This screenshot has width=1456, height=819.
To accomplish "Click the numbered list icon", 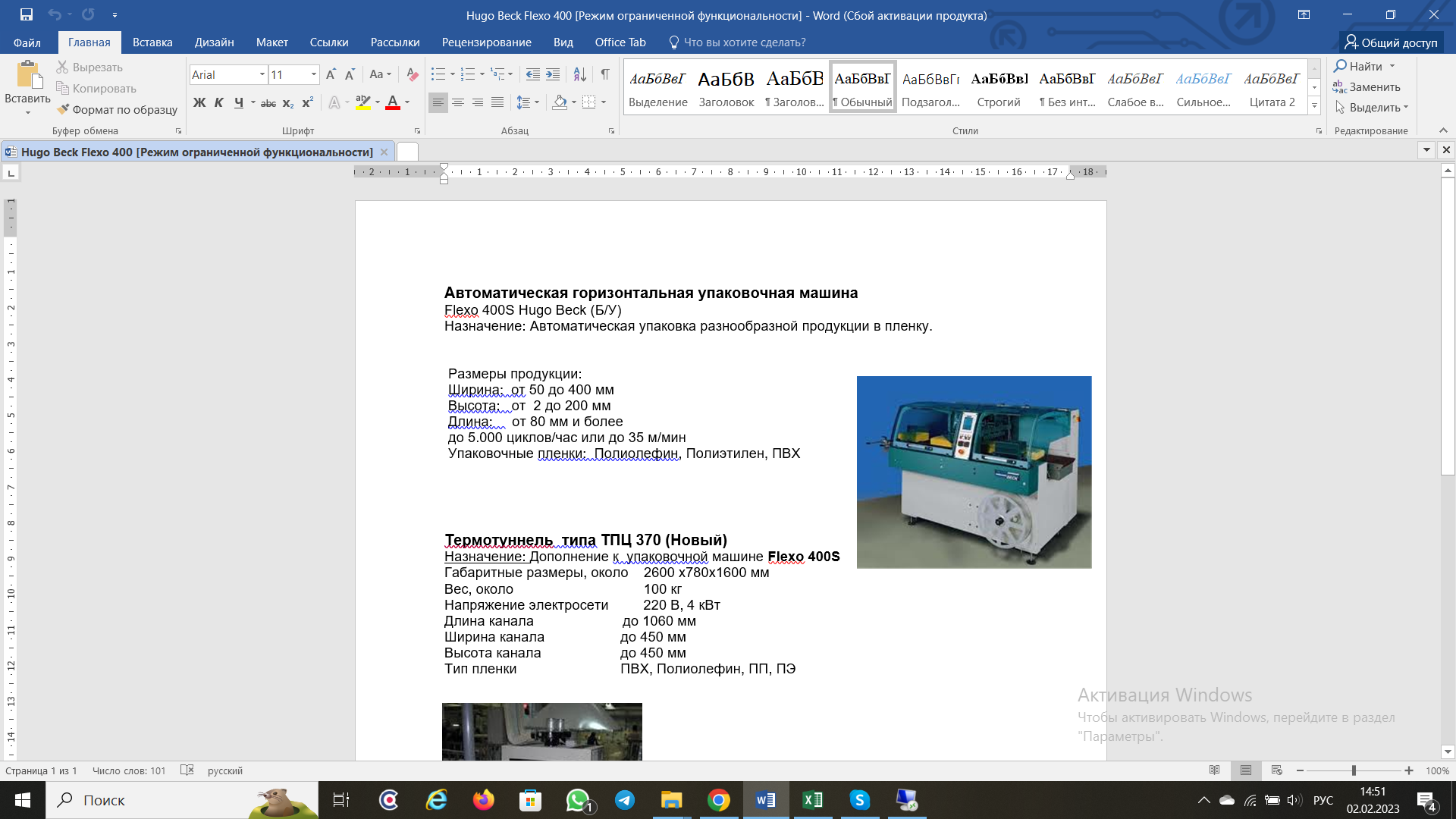I will (x=468, y=74).
